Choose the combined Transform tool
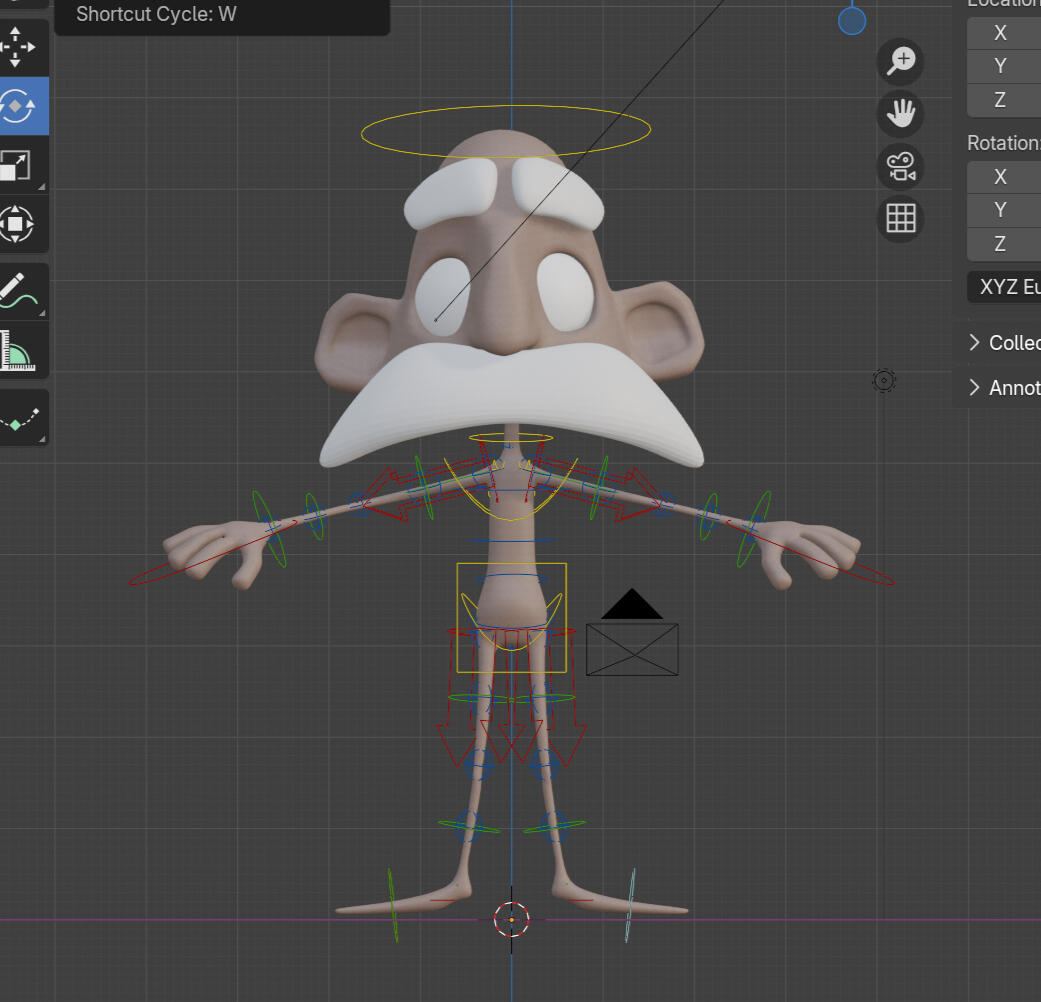Viewport: 1041px width, 1002px height. point(18,223)
